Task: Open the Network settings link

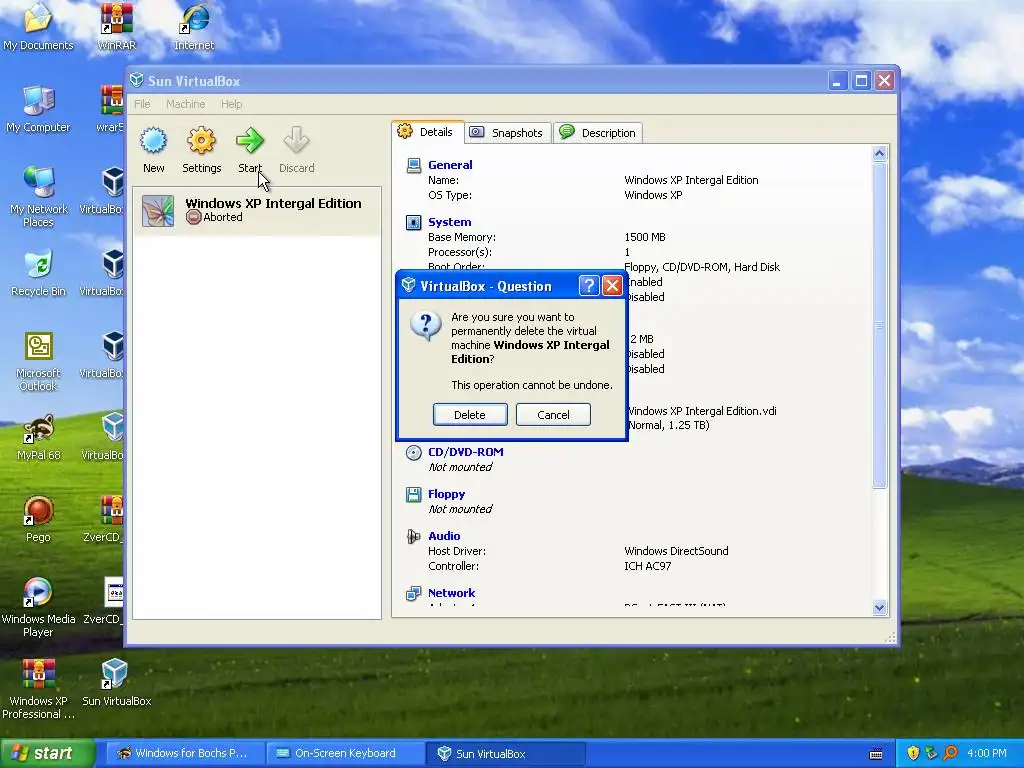Action: click(451, 593)
